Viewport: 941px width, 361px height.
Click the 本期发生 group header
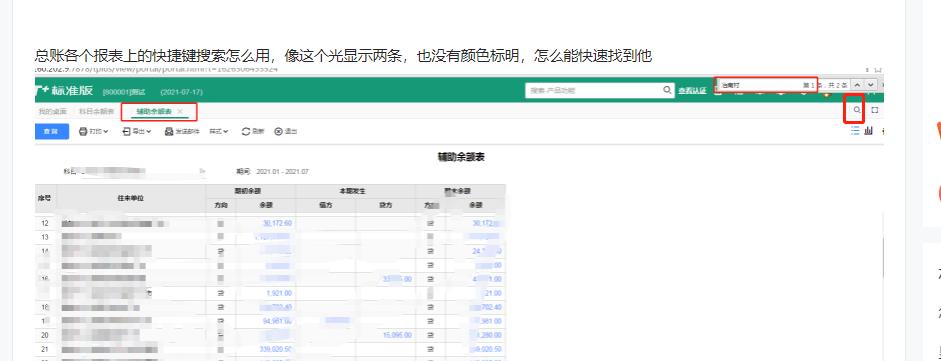point(355,191)
